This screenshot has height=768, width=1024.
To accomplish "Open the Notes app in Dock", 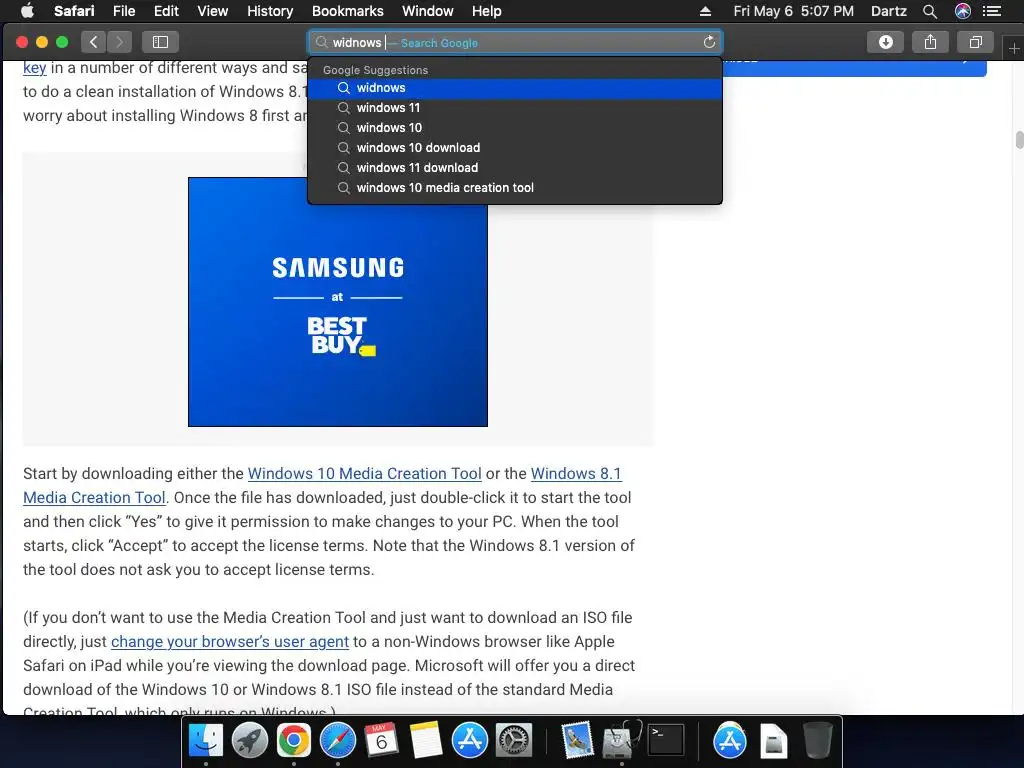I will coord(426,741).
